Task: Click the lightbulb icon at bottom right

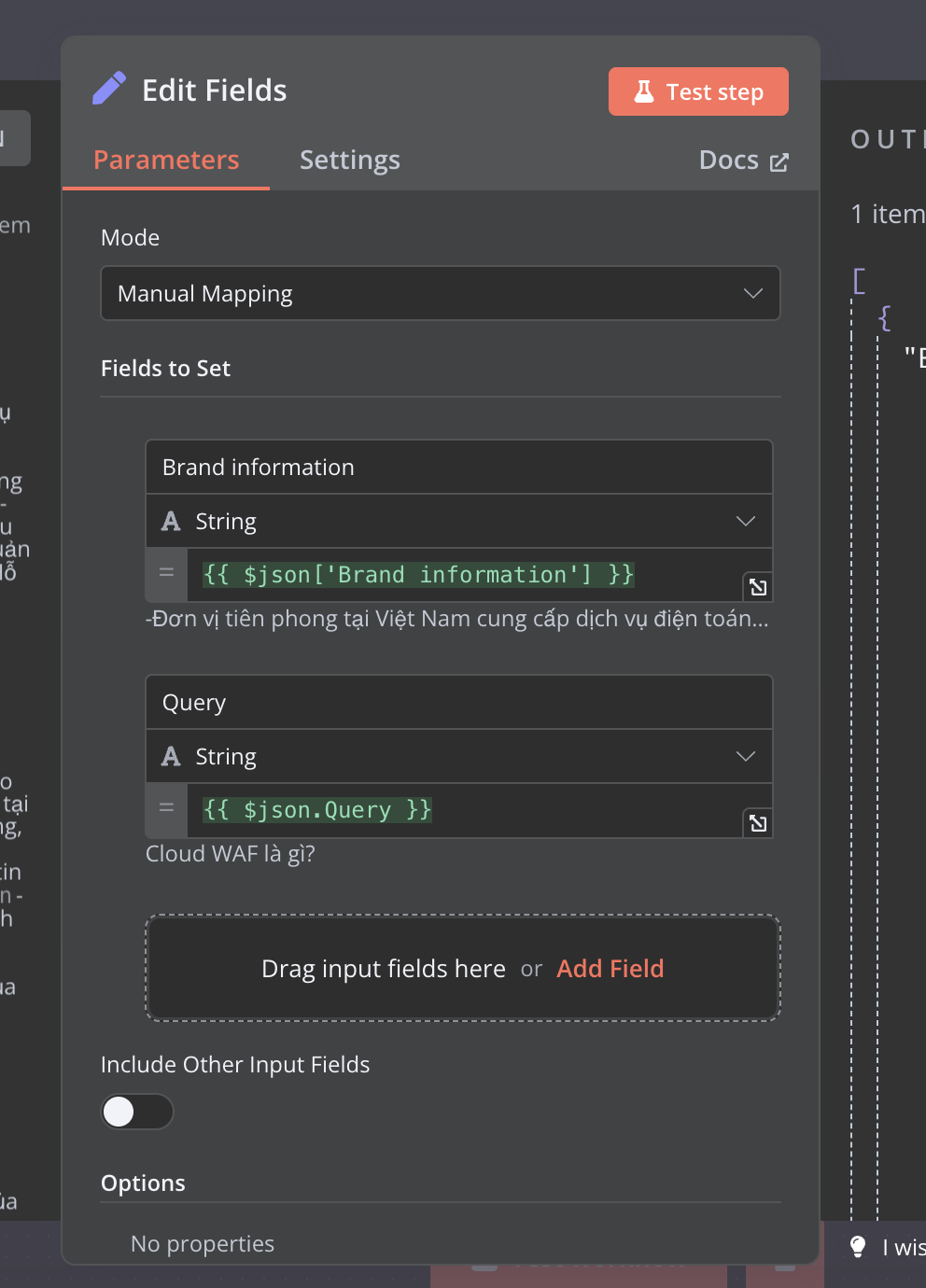Action: [858, 1247]
